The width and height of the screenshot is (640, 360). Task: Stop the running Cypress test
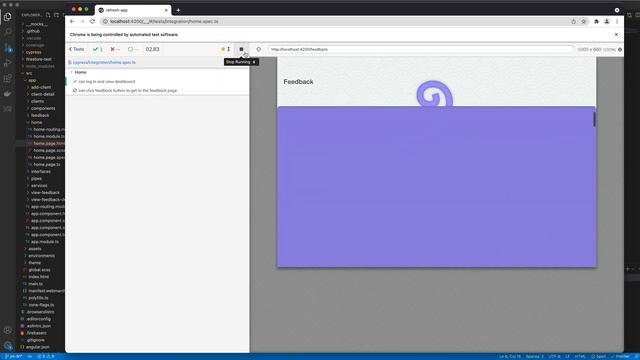pyautogui.click(x=241, y=49)
